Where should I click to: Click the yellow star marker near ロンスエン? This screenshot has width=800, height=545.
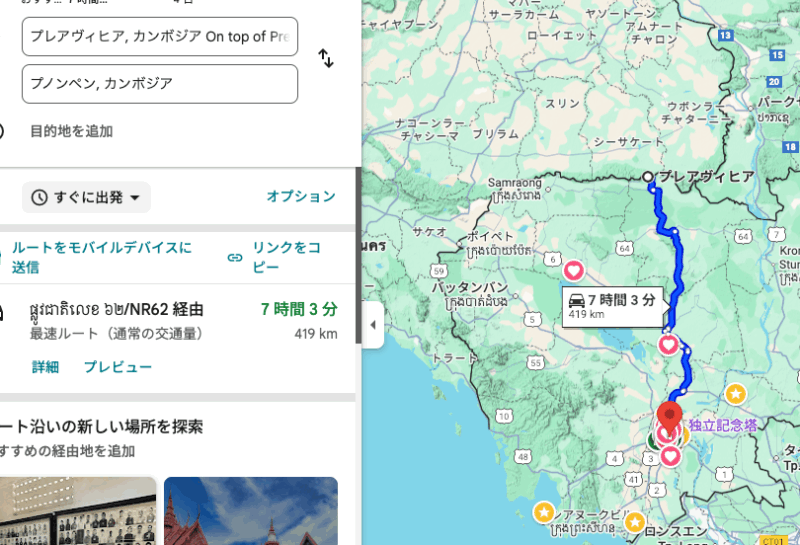click(x=635, y=521)
